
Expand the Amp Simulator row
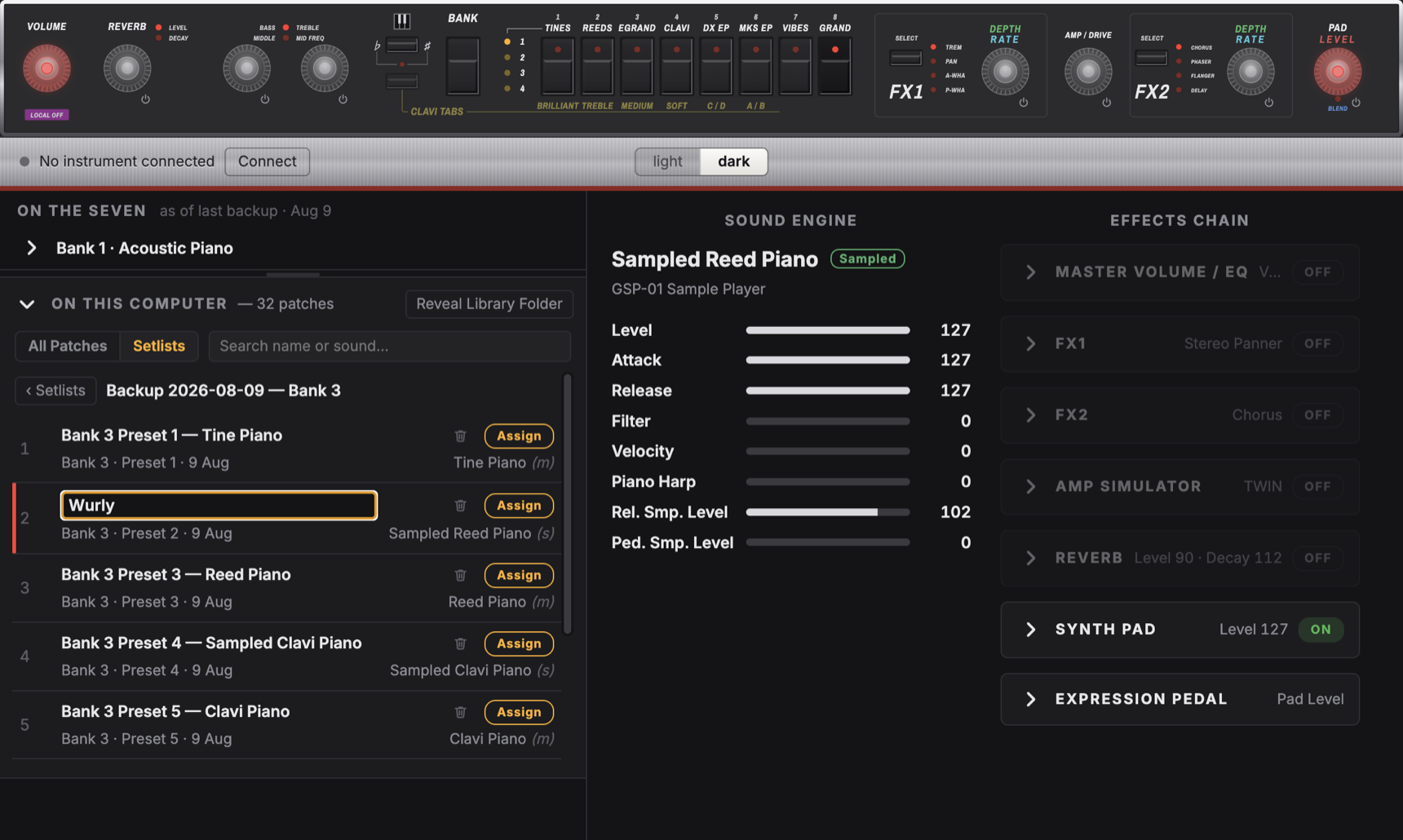coord(1030,486)
